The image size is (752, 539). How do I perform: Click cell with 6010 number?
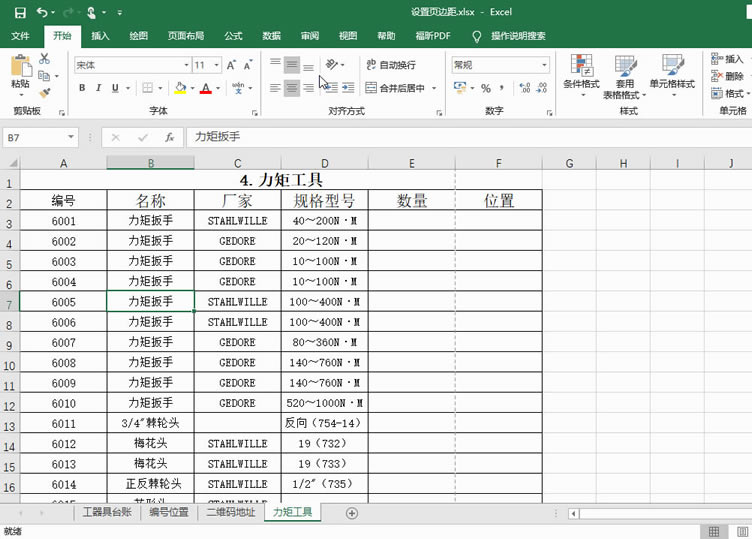63,403
